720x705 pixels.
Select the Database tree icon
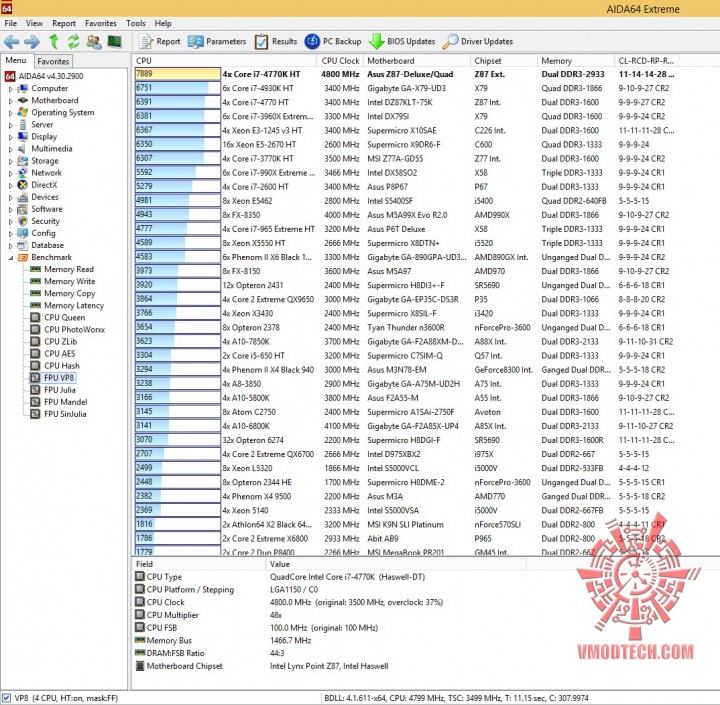click(x=22, y=245)
